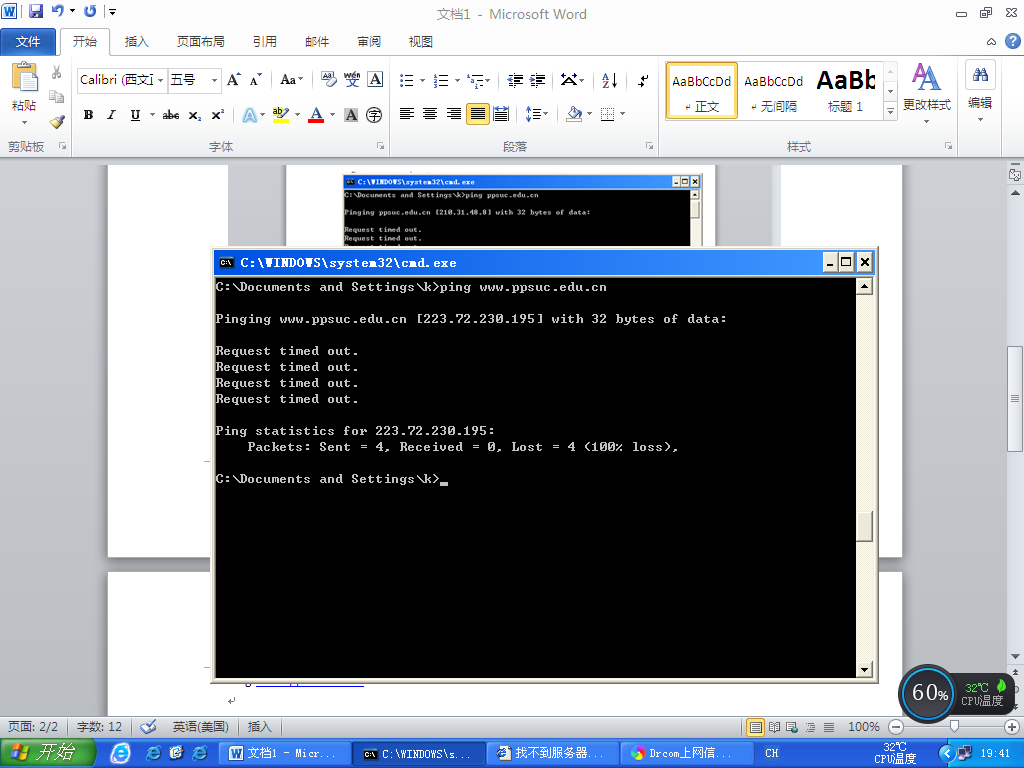Open the font size dropdown

point(214,80)
